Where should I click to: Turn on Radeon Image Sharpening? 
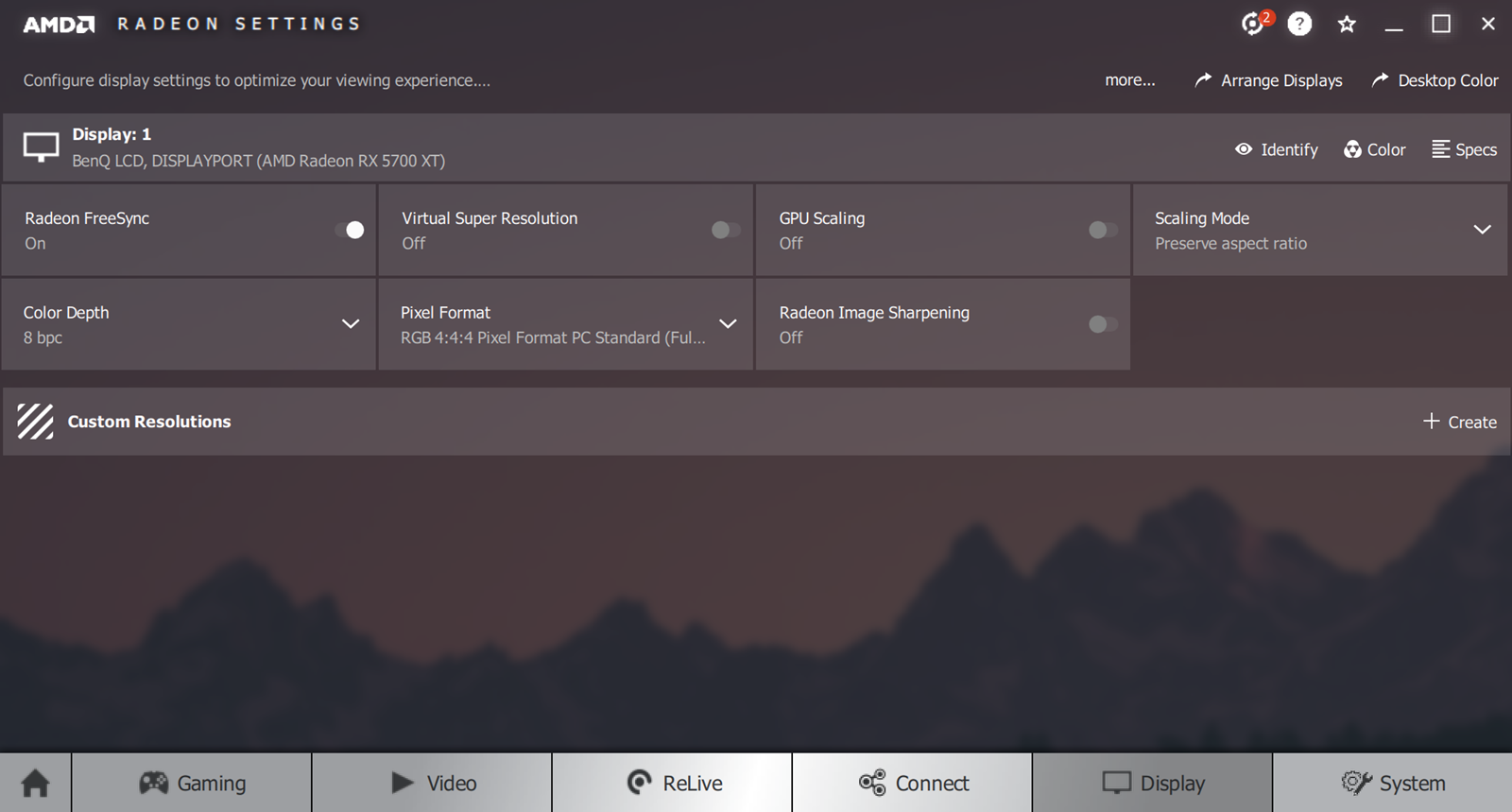click(1103, 324)
